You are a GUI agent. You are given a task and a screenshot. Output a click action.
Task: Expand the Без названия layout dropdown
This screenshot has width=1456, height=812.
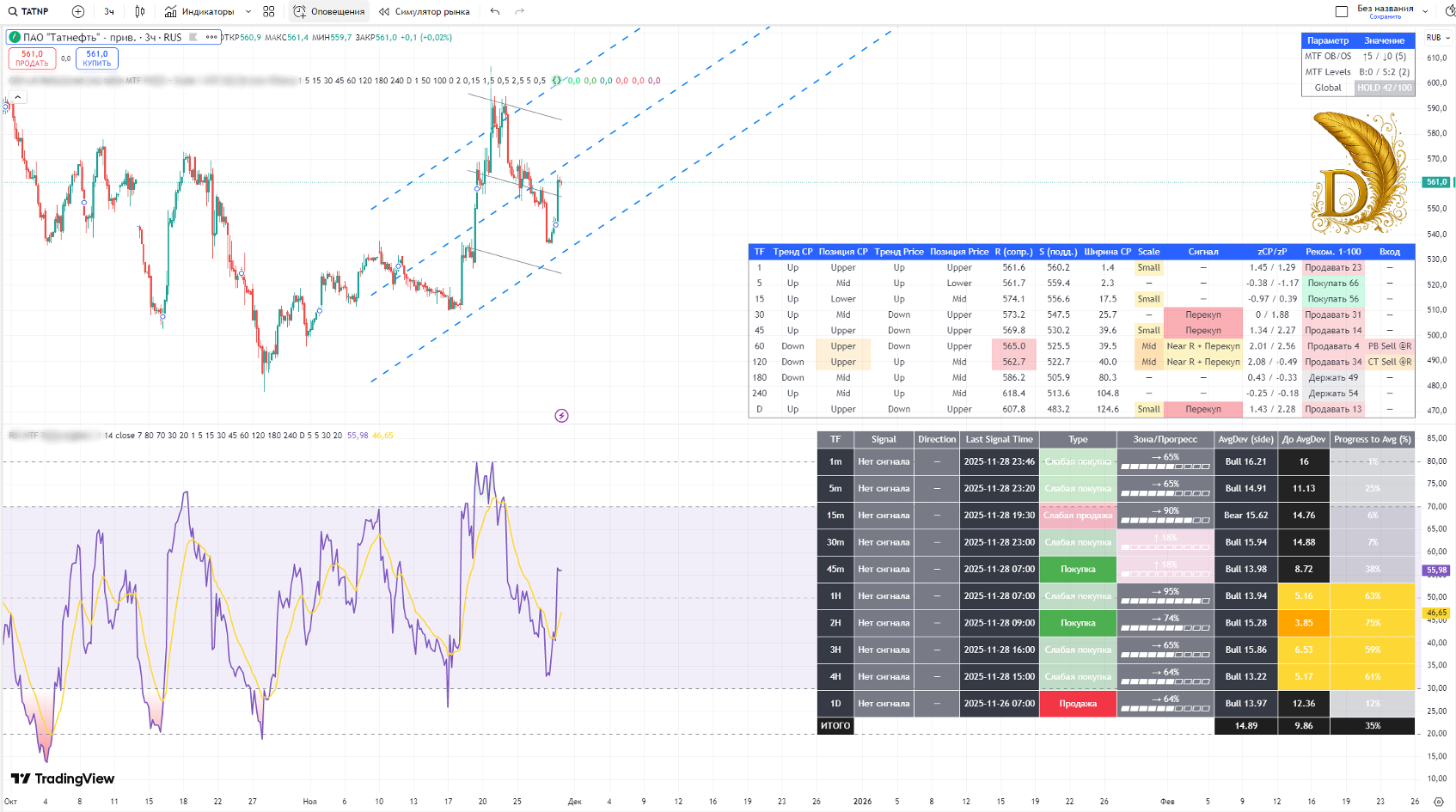1426,11
